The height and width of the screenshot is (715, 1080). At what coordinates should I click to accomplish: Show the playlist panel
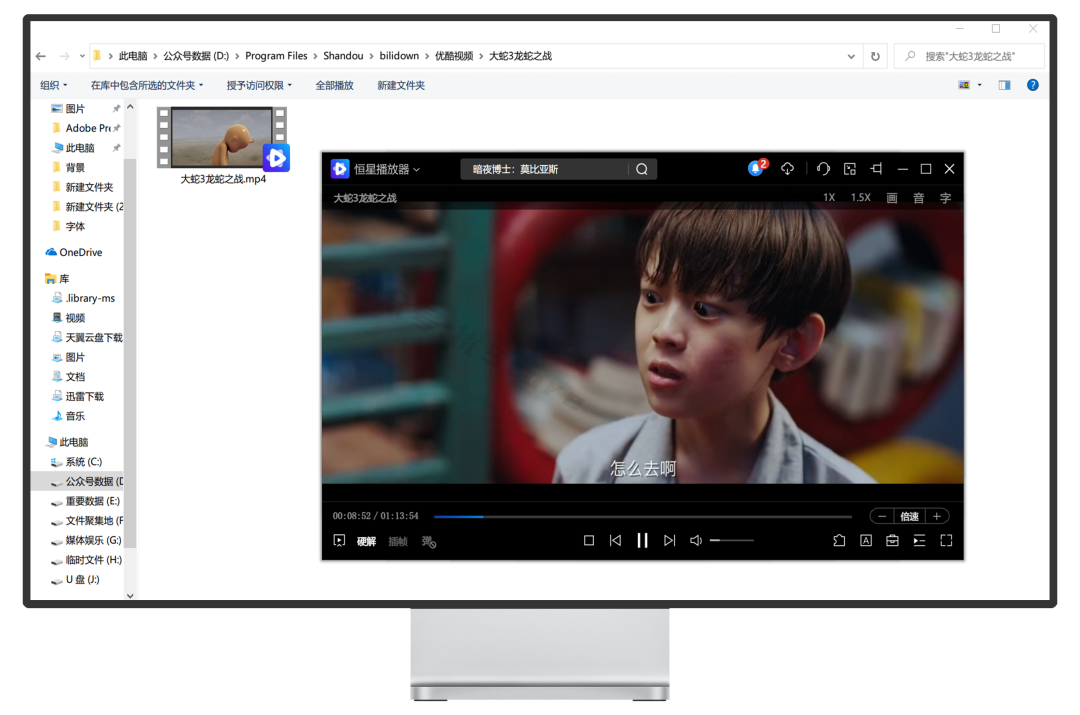point(920,541)
